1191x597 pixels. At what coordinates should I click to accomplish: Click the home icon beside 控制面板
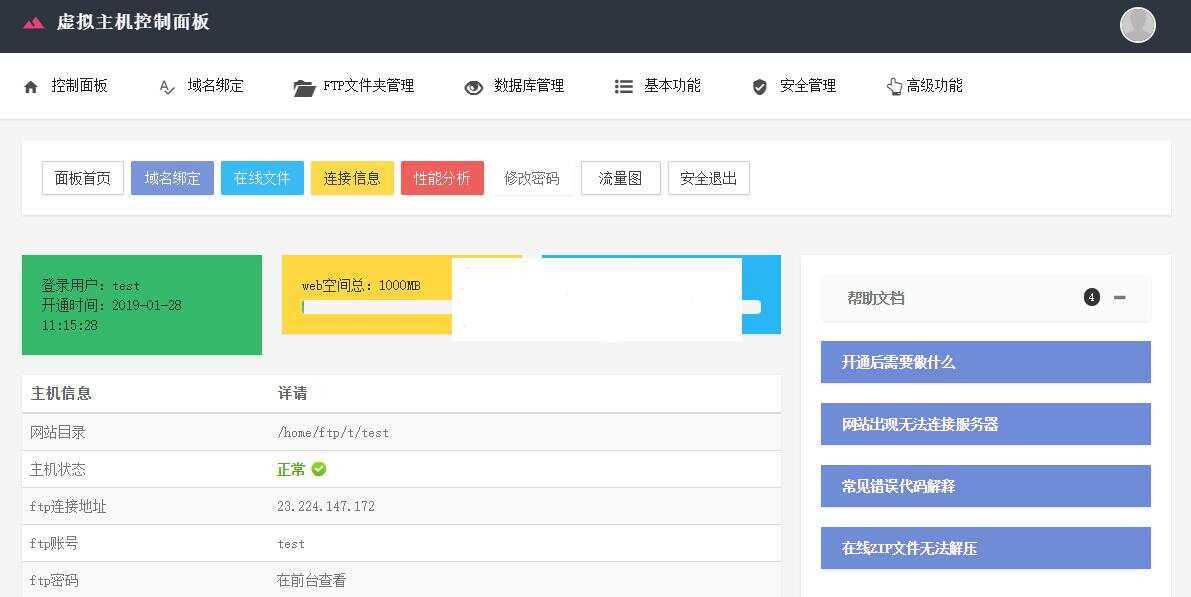31,86
